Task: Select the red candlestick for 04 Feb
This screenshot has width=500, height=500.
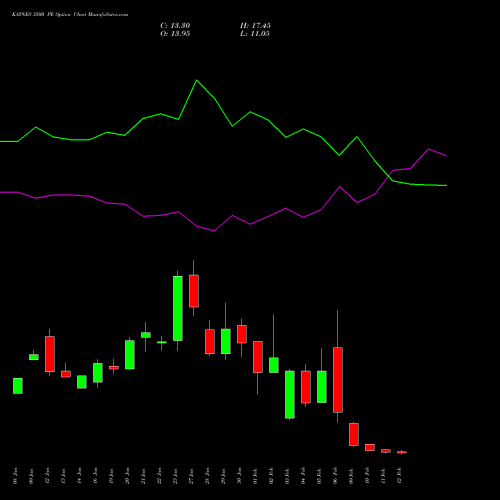Action: pos(306,387)
